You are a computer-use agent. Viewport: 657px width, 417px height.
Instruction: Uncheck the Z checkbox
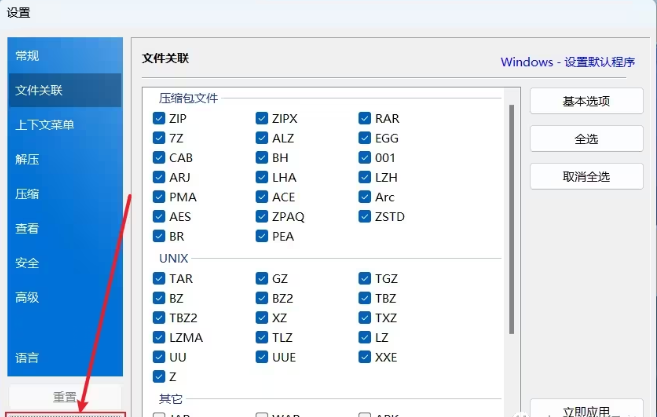(159, 376)
